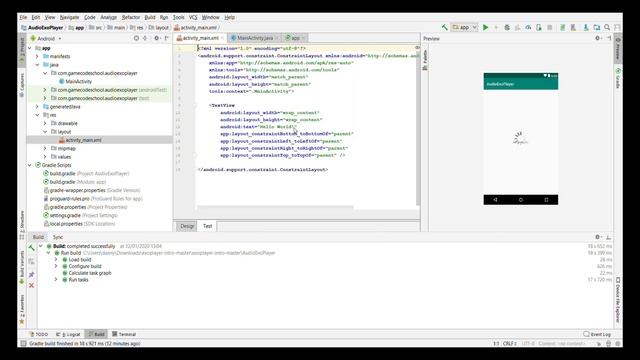Open the Logcat tool window

68,334
